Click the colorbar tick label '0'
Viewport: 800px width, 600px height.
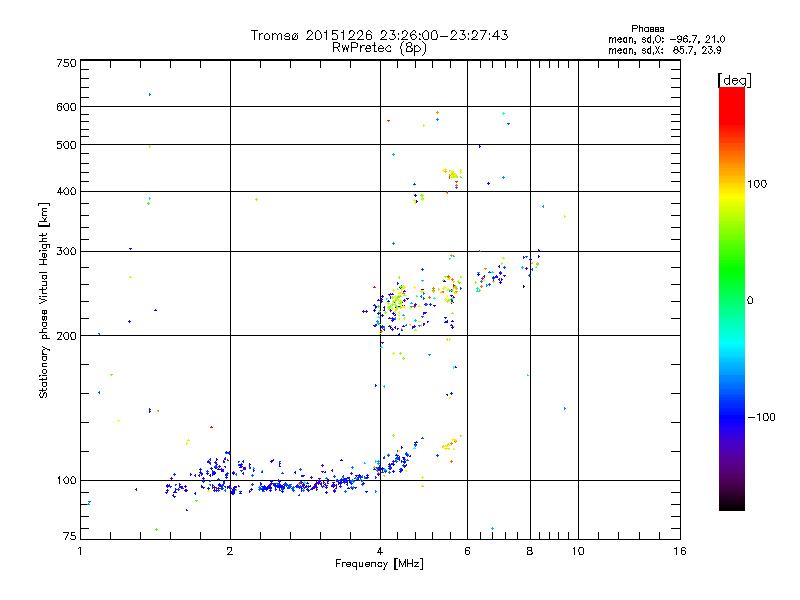[x=750, y=301]
